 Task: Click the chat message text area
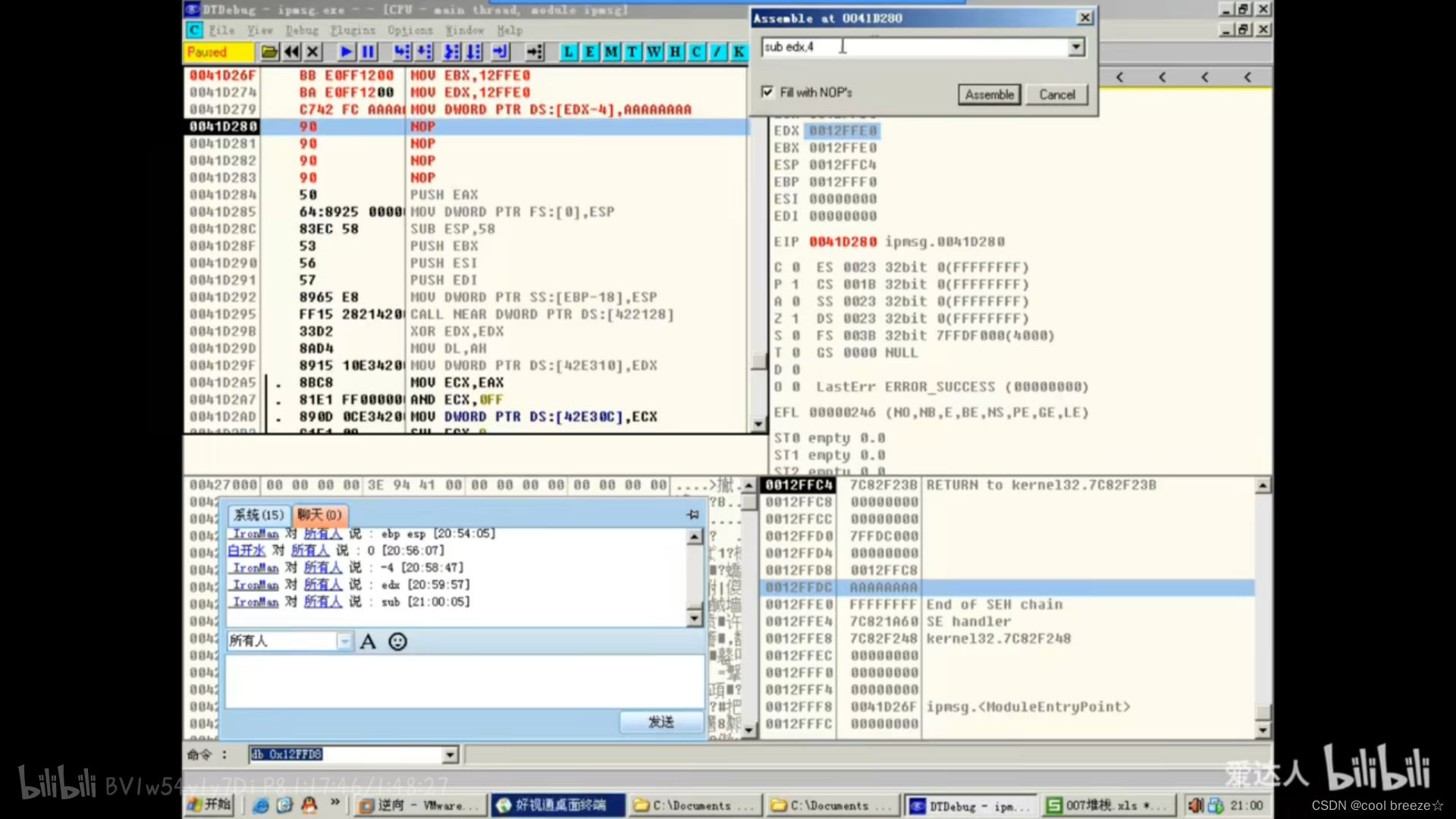coord(464,682)
